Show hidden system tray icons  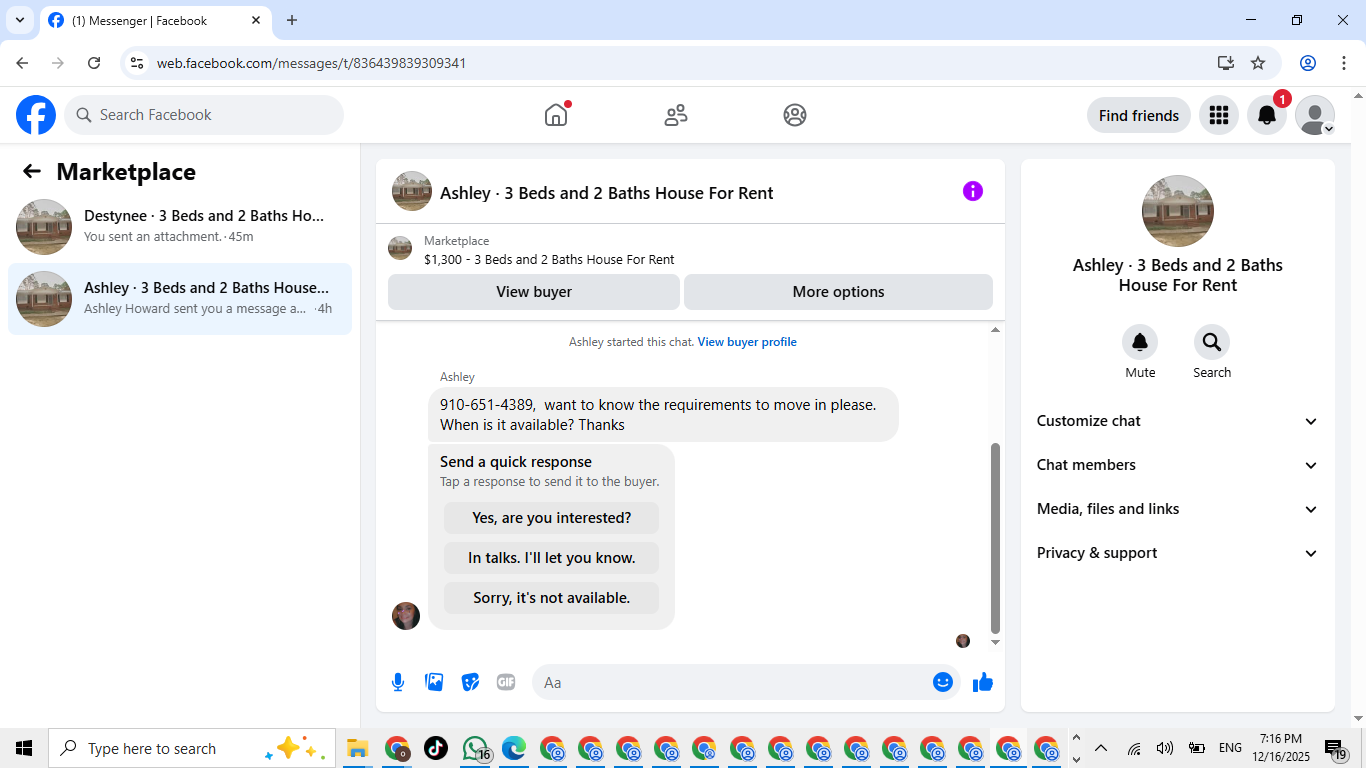(x=1101, y=748)
